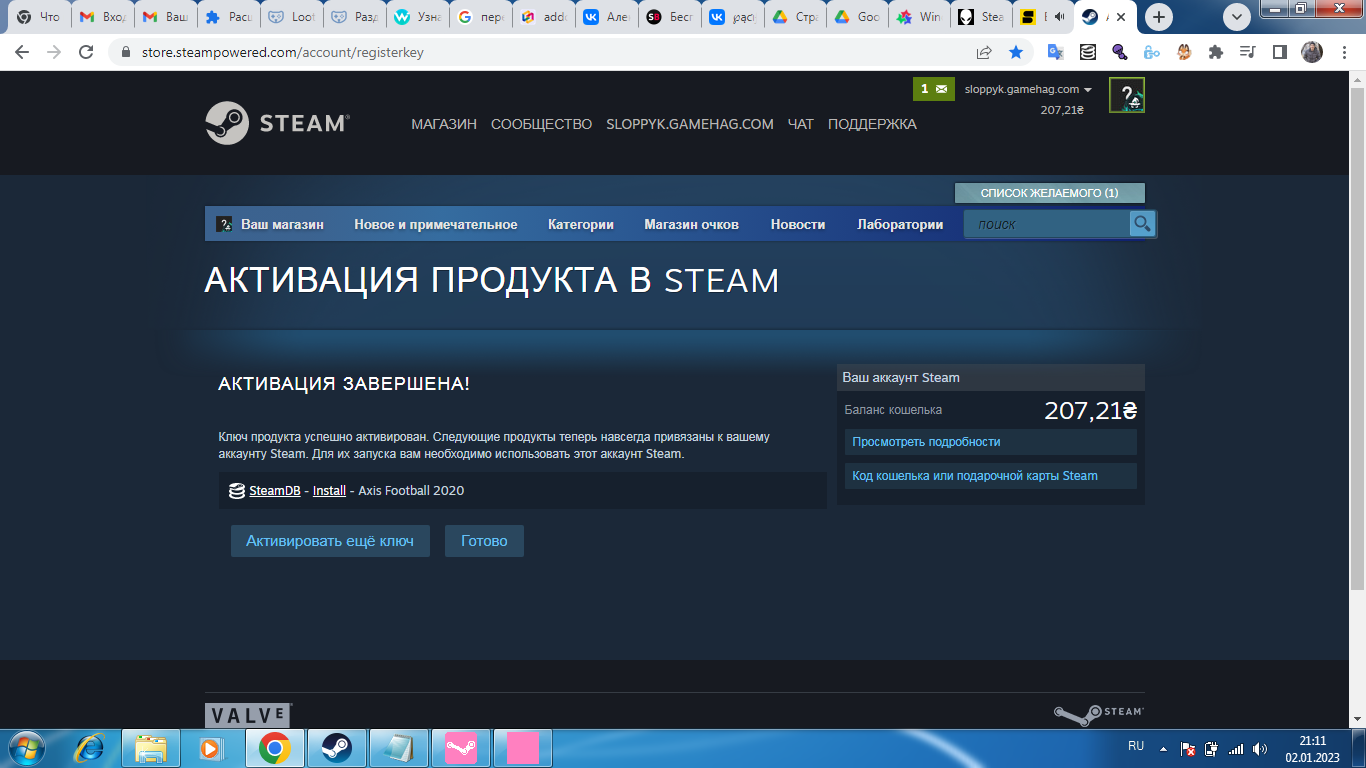
Task: Open a new browser tab
Action: click(x=1159, y=17)
